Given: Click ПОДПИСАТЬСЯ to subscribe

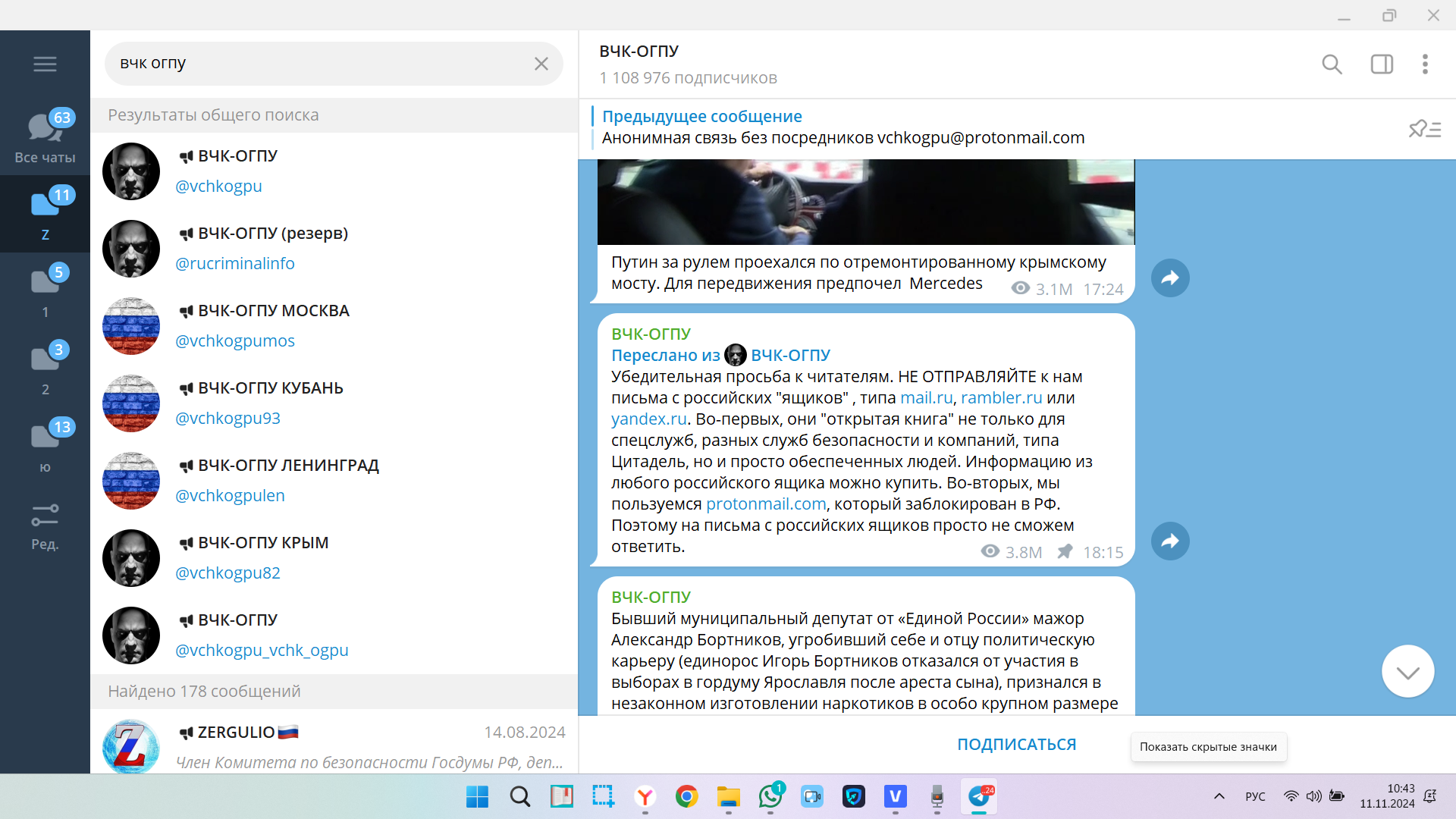Looking at the screenshot, I should click(1016, 745).
